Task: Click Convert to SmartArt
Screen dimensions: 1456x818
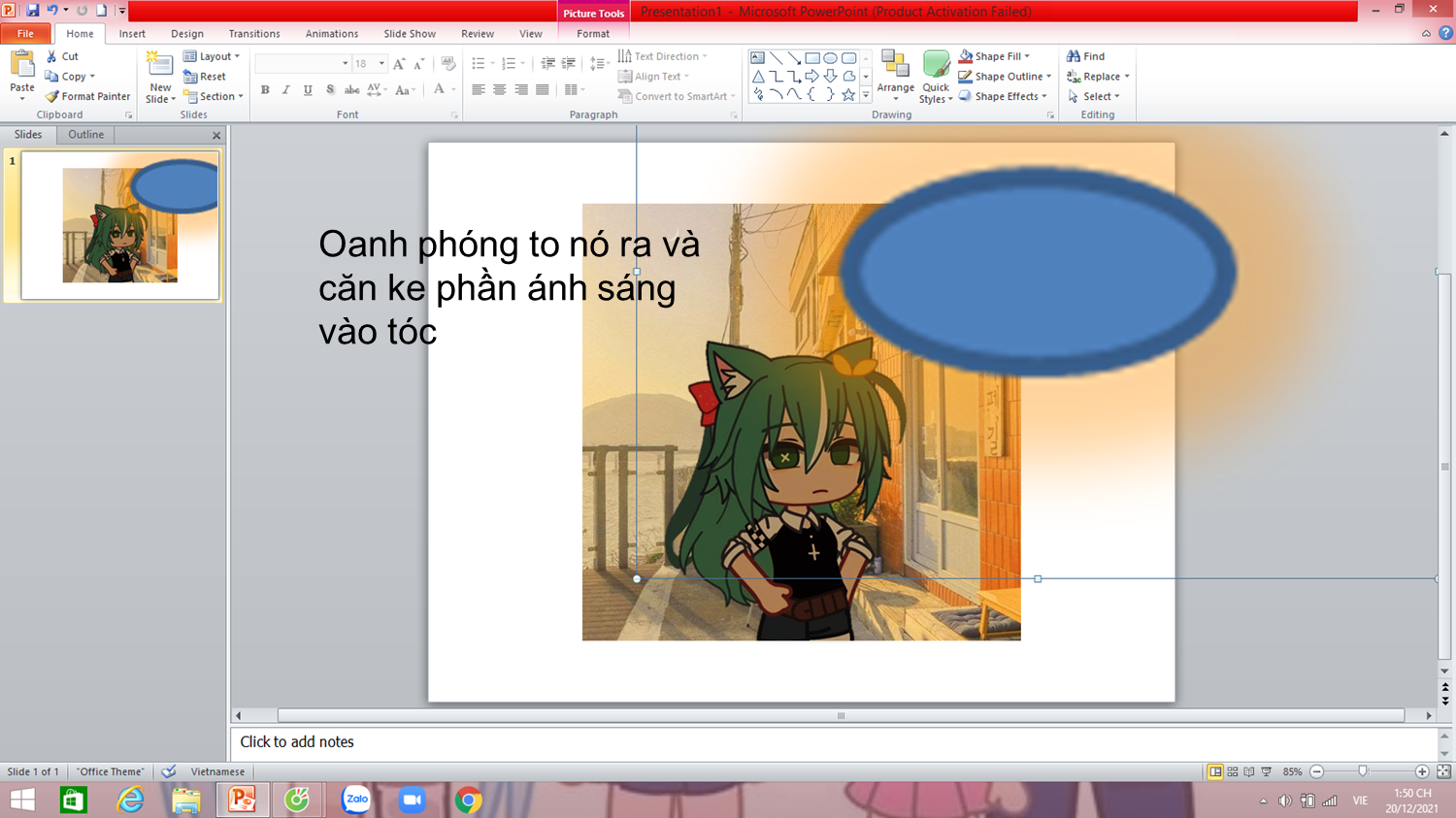Action: pyautogui.click(x=677, y=97)
